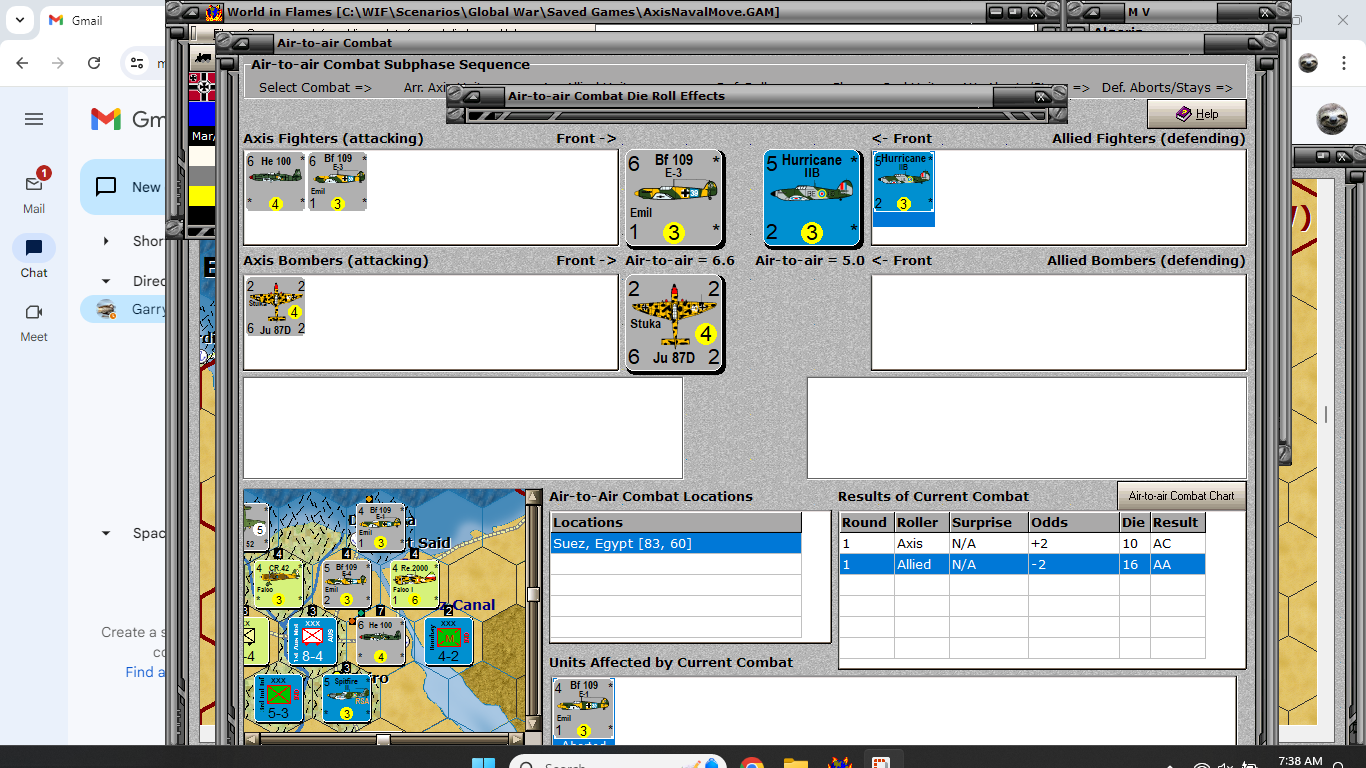Click the map horizontal scrollbar thumb
The image size is (1366, 768).
383,740
